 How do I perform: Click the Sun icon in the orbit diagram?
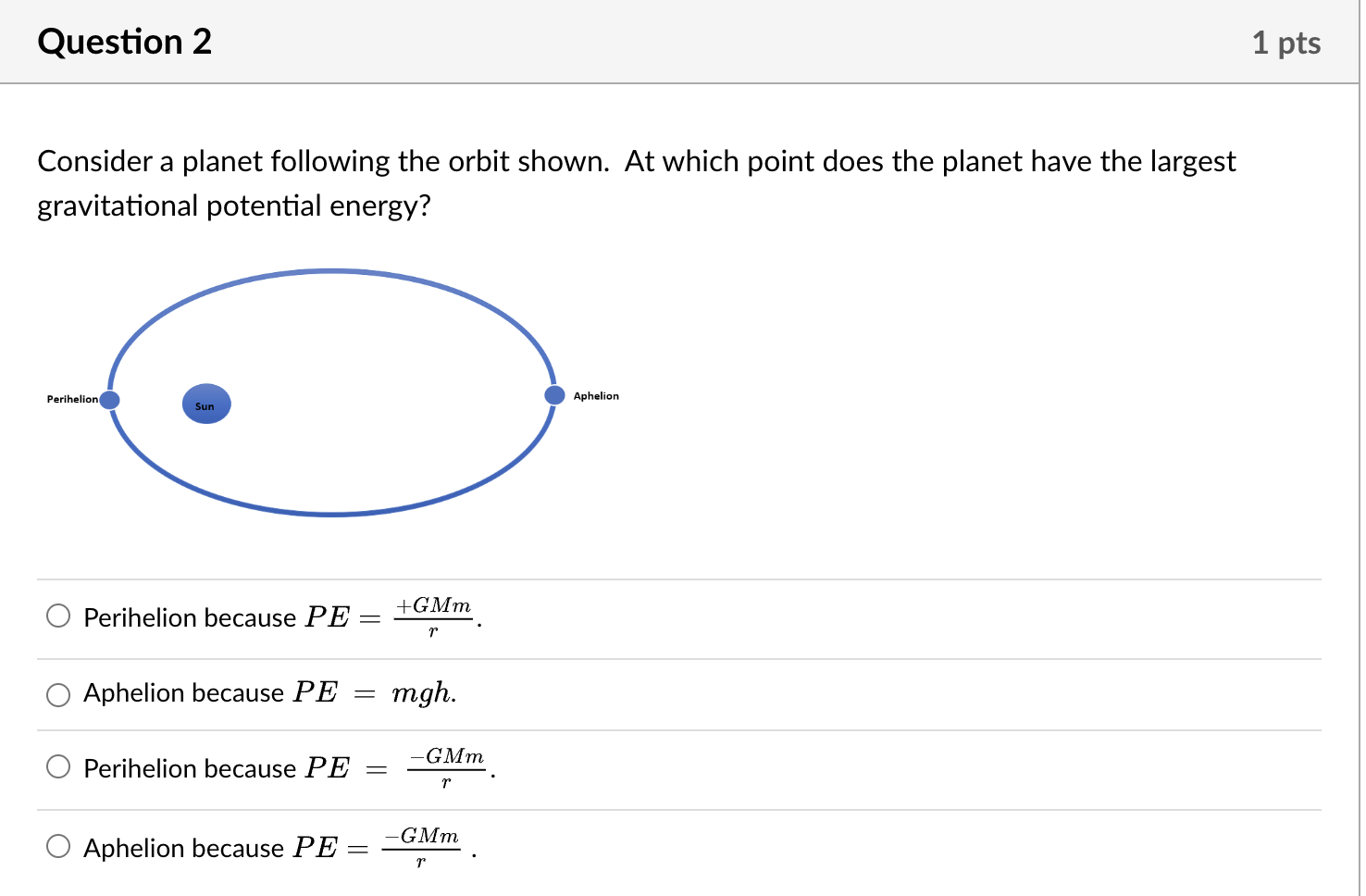pyautogui.click(x=205, y=404)
